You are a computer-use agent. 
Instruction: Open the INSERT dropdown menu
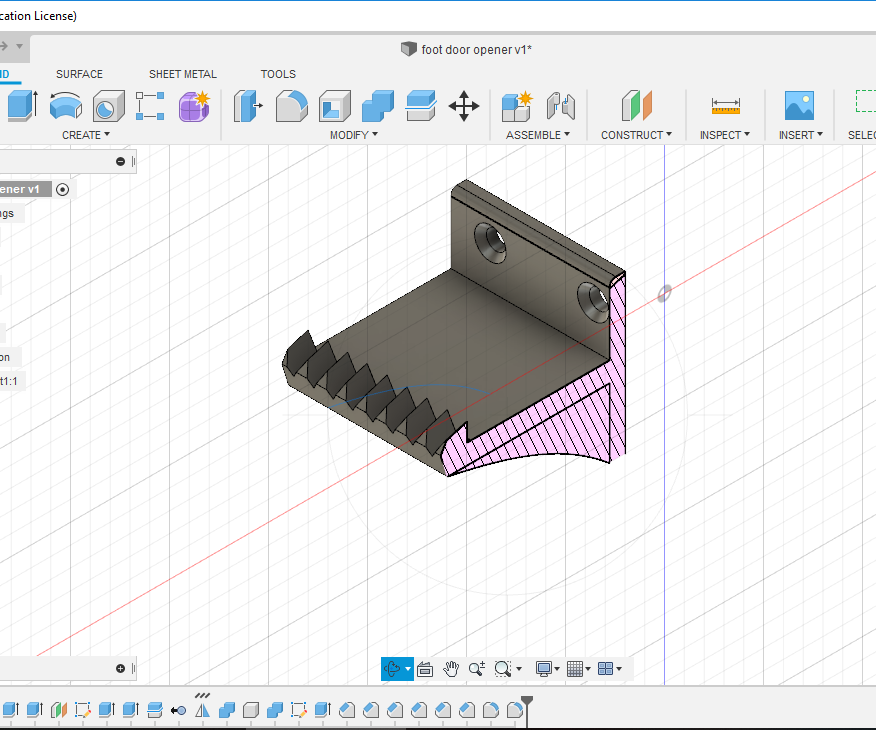coord(801,135)
